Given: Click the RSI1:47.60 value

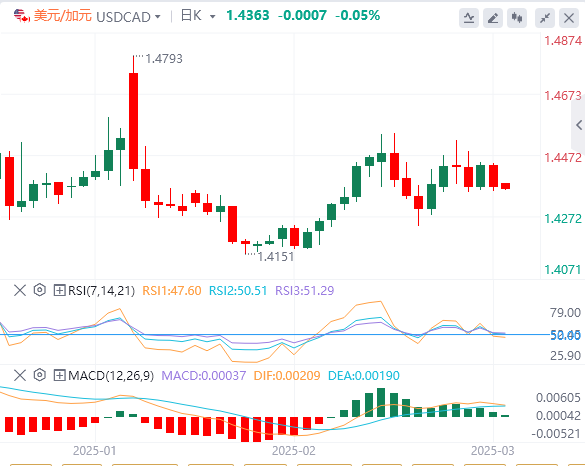Looking at the screenshot, I should click(x=172, y=291).
